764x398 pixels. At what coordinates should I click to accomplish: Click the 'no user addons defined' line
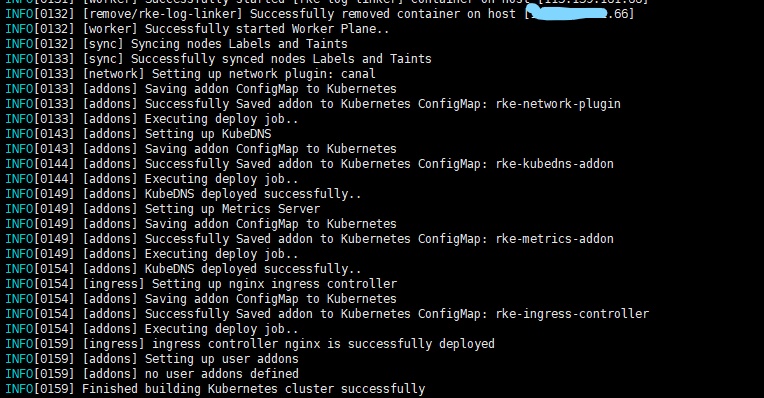(152, 374)
